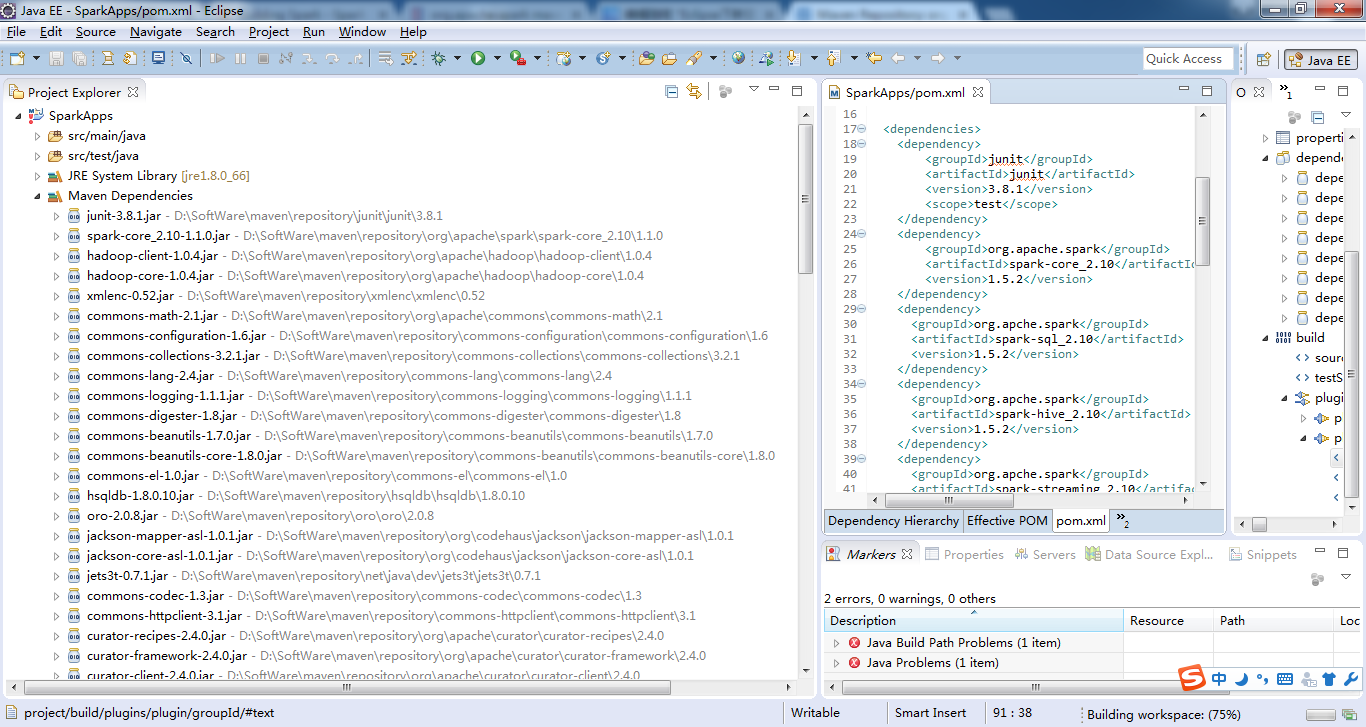1366x727 pixels.
Task: Click the Resume debug icon
Action: (216, 59)
